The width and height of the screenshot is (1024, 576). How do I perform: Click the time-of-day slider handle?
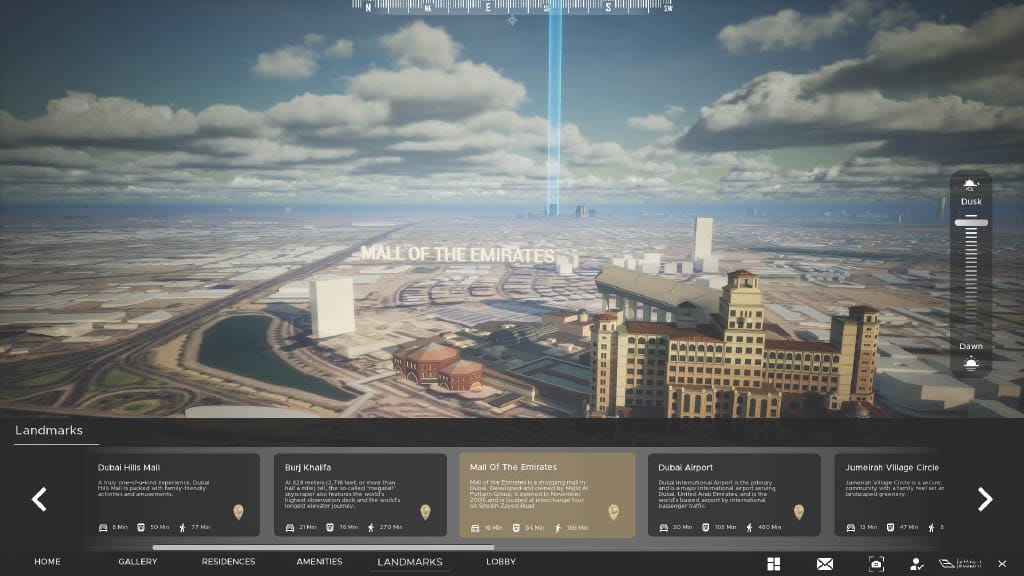point(971,222)
